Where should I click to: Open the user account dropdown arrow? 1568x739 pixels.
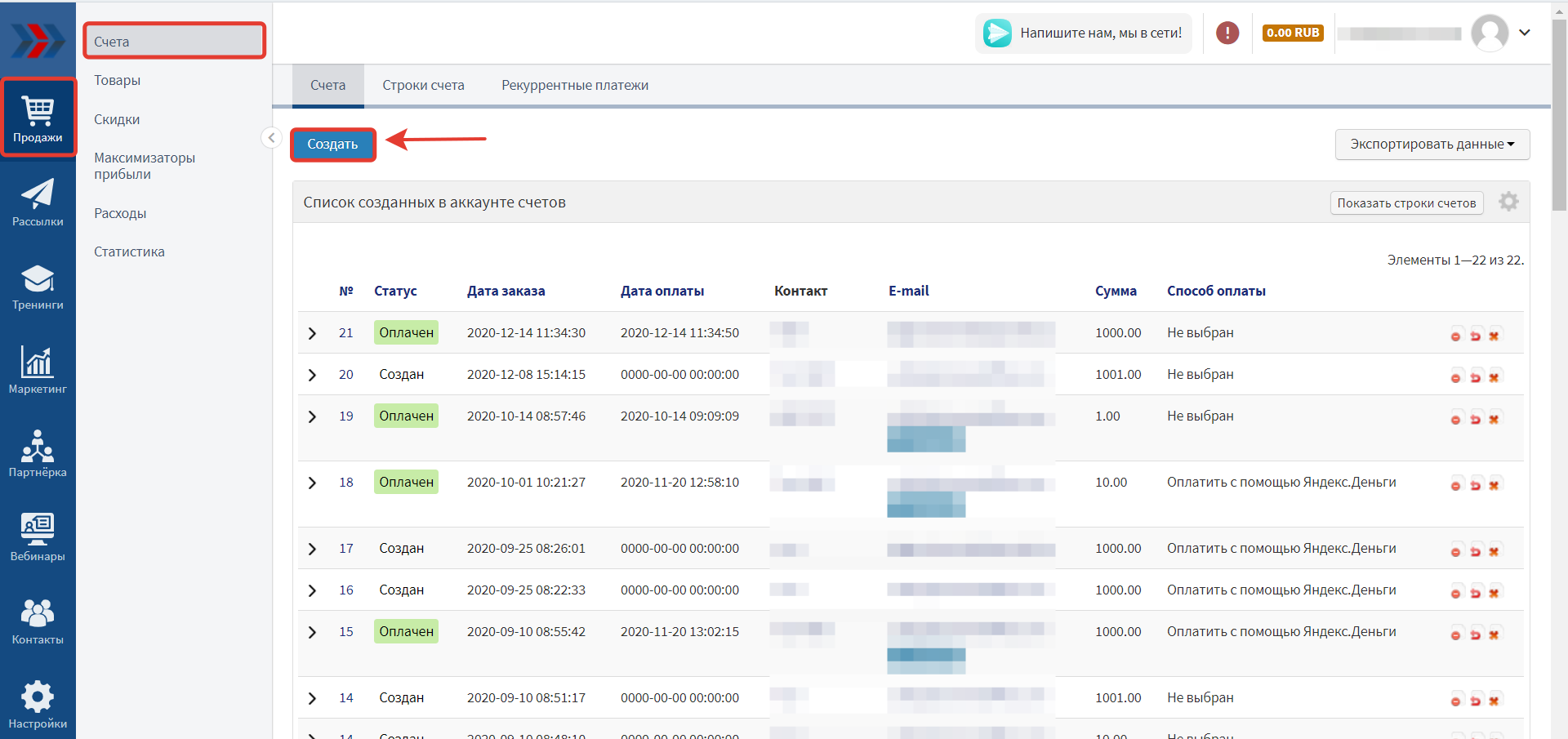pyautogui.click(x=1525, y=33)
